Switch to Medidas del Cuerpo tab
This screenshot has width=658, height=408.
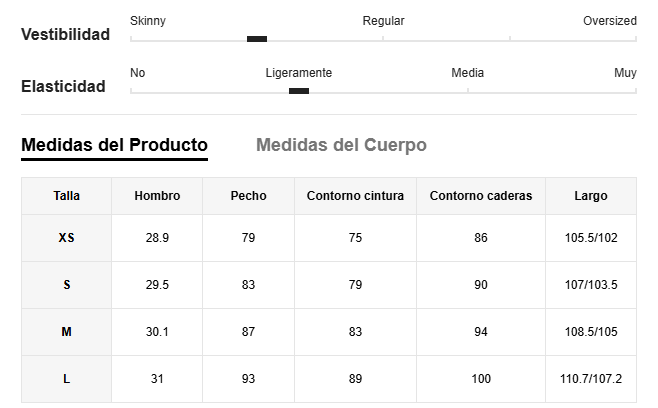coord(341,145)
